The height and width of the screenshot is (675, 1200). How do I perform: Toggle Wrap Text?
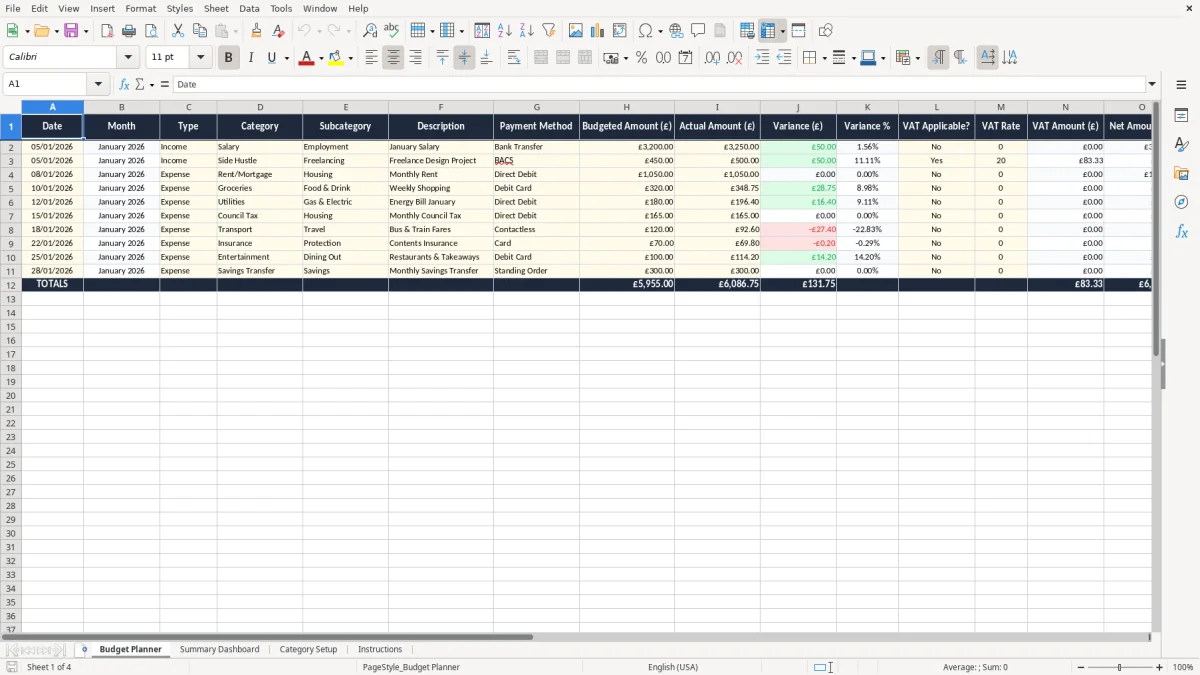[514, 58]
